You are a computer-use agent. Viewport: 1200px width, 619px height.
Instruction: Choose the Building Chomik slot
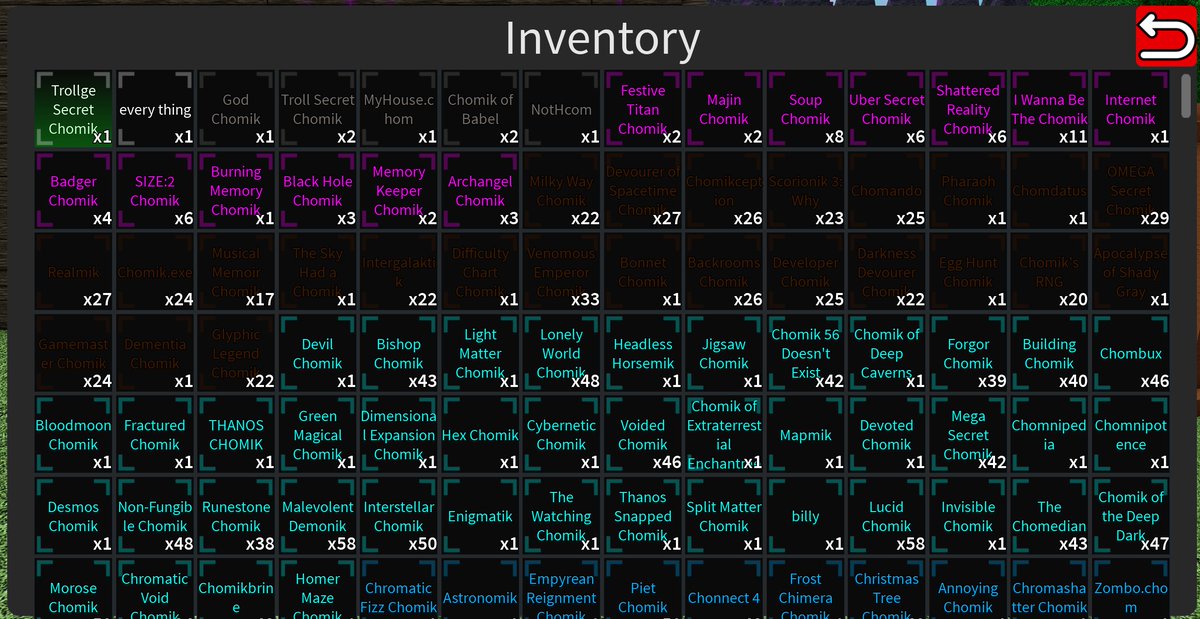[1049, 353]
